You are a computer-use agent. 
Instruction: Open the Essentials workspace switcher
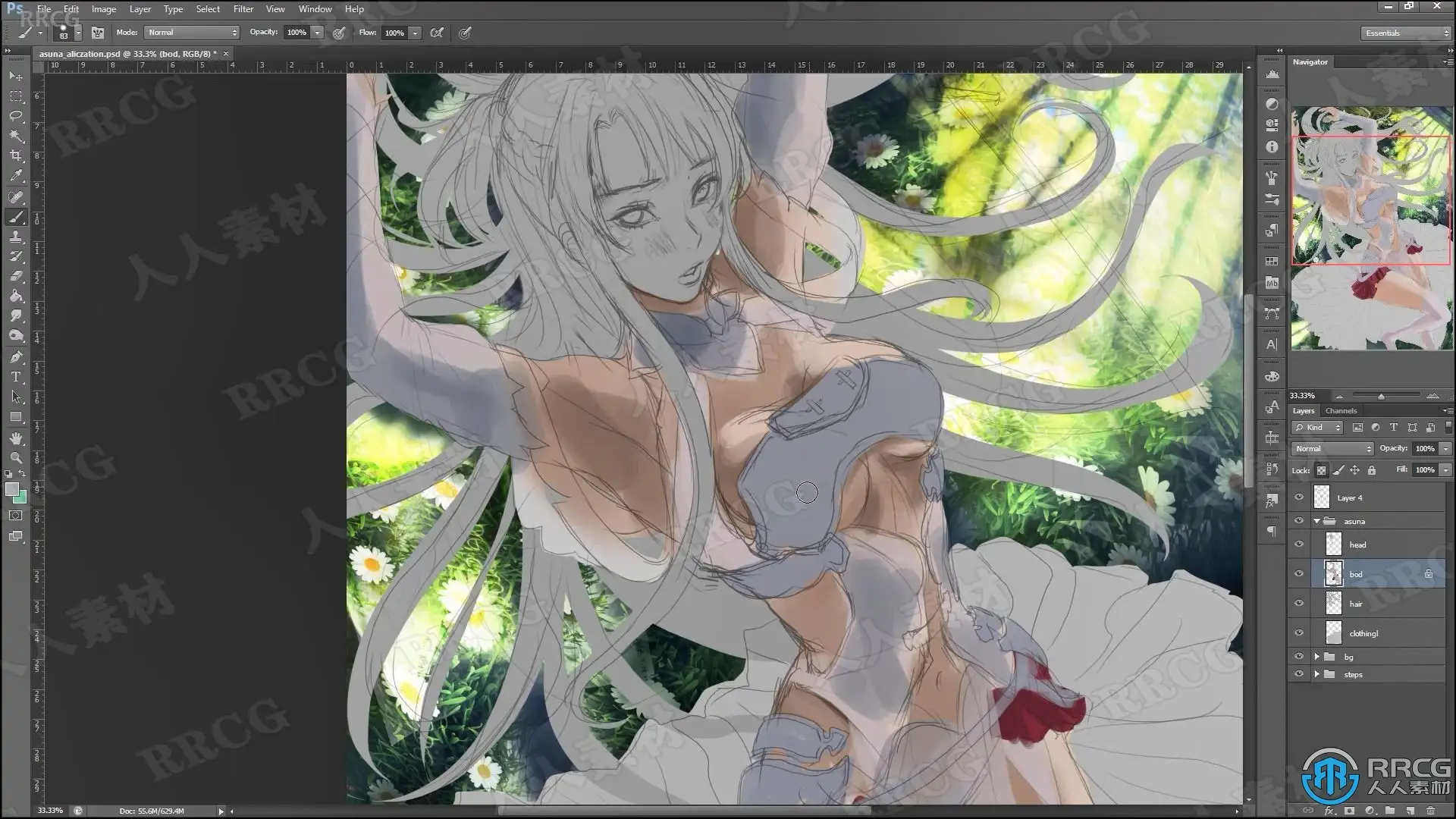1404,33
